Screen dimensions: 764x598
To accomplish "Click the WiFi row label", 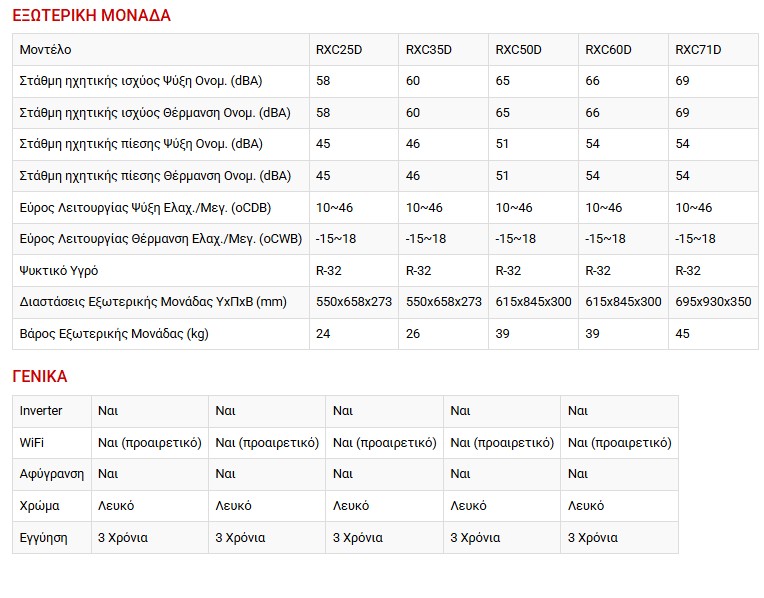I will point(32,443).
